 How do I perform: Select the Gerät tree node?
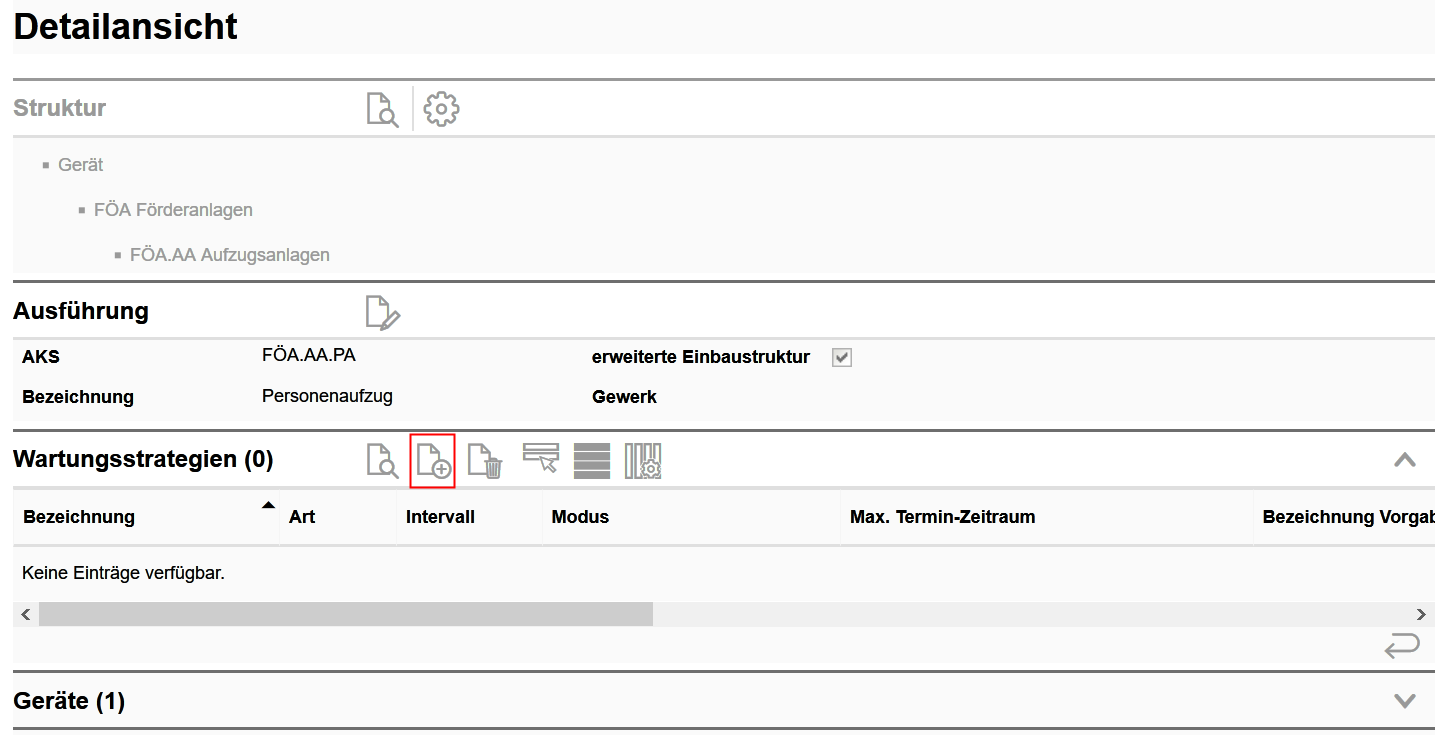(80, 165)
